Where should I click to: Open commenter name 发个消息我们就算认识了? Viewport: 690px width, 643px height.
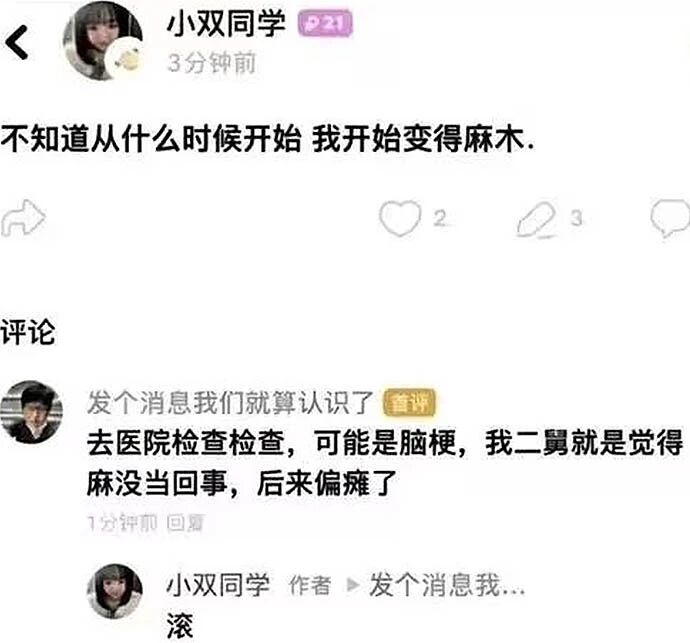pyautogui.click(x=230, y=402)
